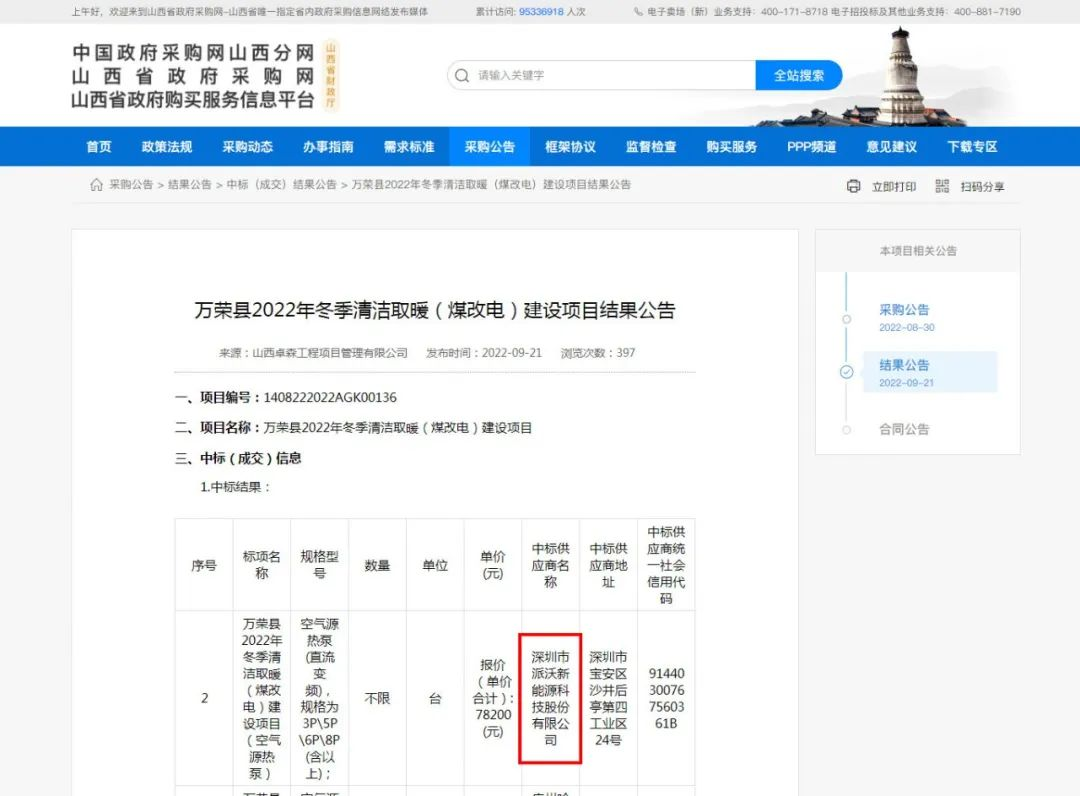The width and height of the screenshot is (1080, 796).
Task: Click the search magnifier icon
Action: click(461, 75)
